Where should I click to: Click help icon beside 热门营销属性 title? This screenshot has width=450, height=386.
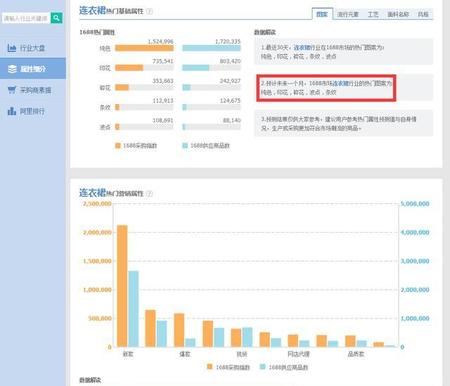tap(150, 194)
